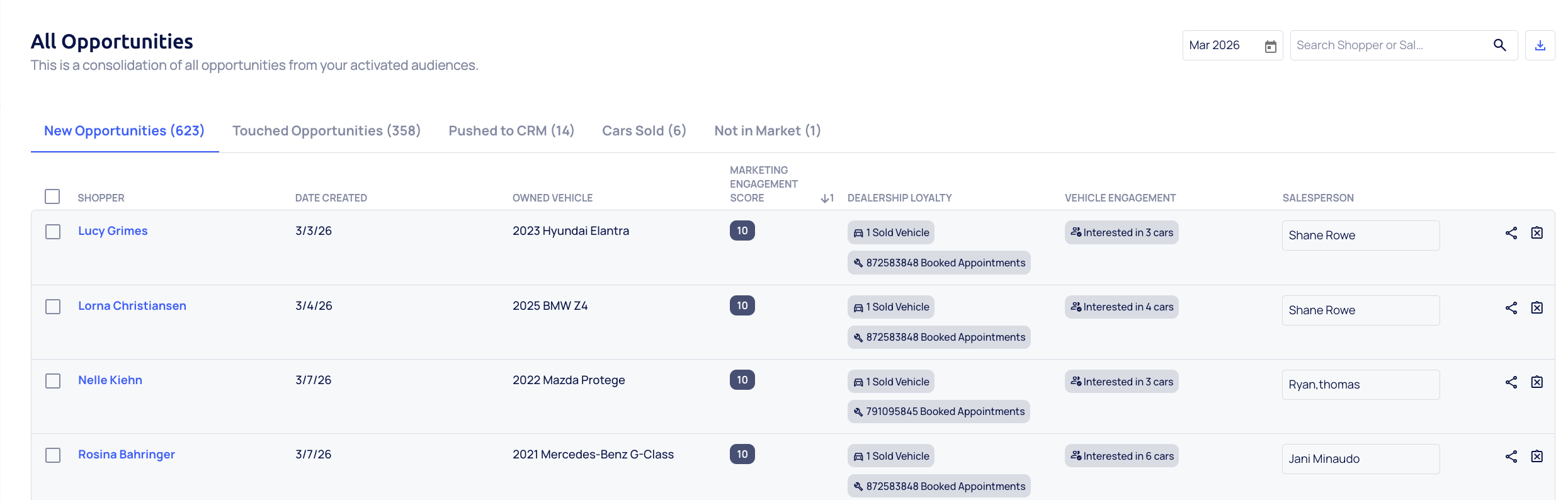
Task: Check the select-all shoppers checkbox
Action: 52,196
